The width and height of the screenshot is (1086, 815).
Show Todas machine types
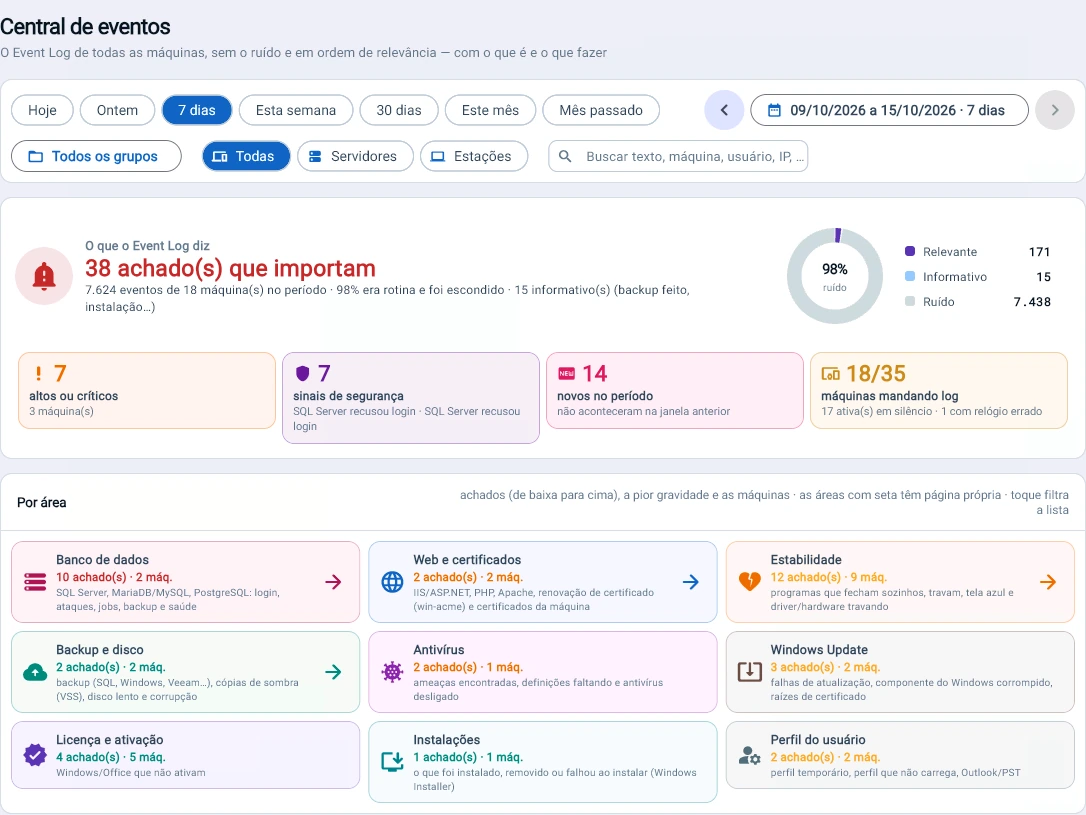[246, 156]
